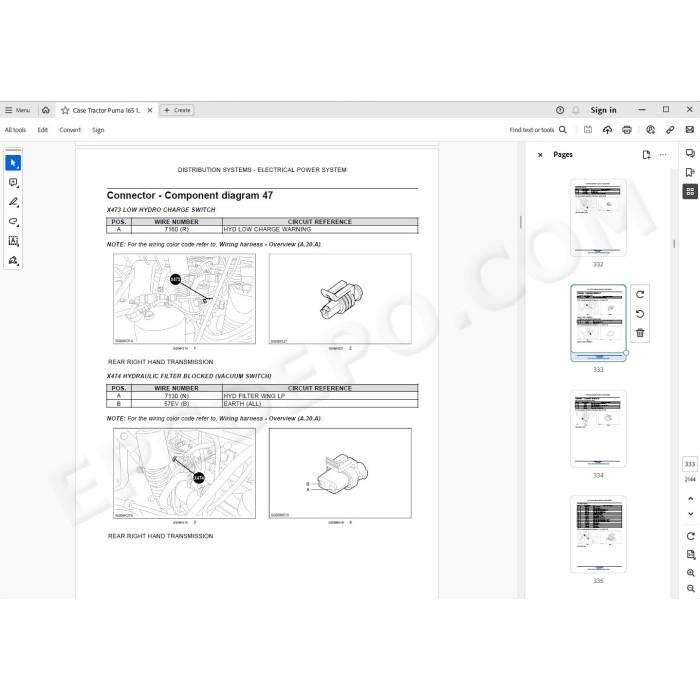Select the text box tool
Screen dimensions: 700x700
click(x=13, y=241)
